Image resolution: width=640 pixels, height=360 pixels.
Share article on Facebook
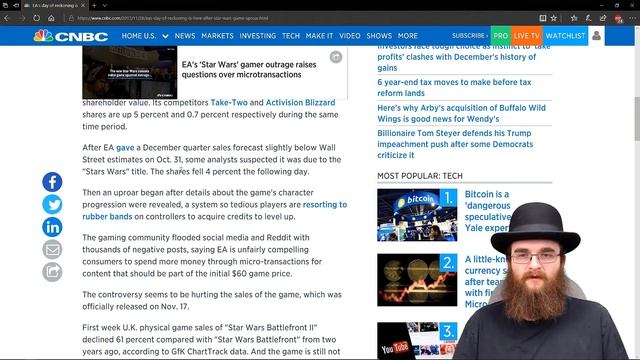point(52,182)
